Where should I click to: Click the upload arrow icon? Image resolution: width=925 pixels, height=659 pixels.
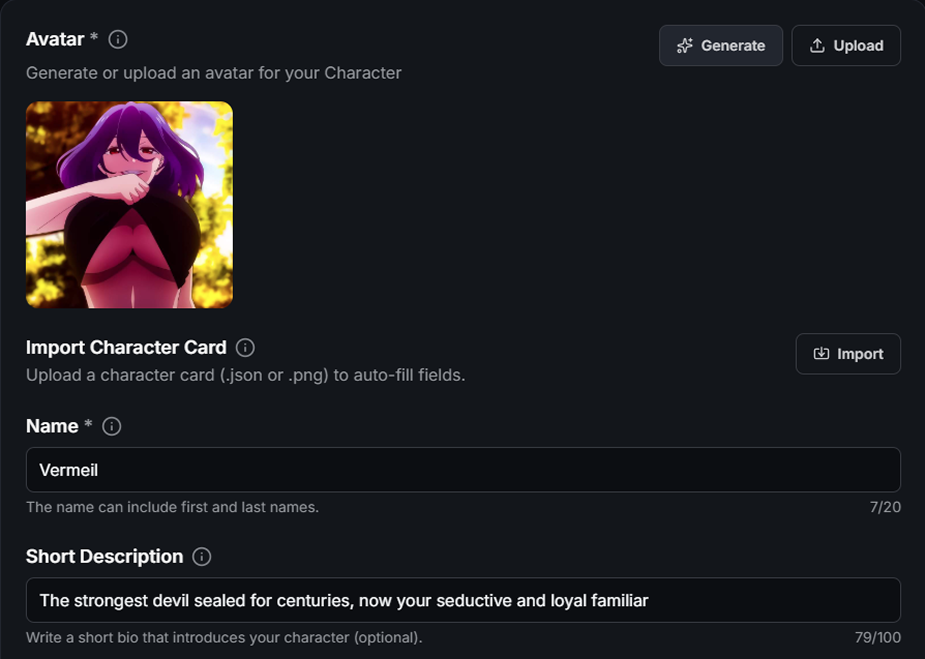pyautogui.click(x=817, y=46)
